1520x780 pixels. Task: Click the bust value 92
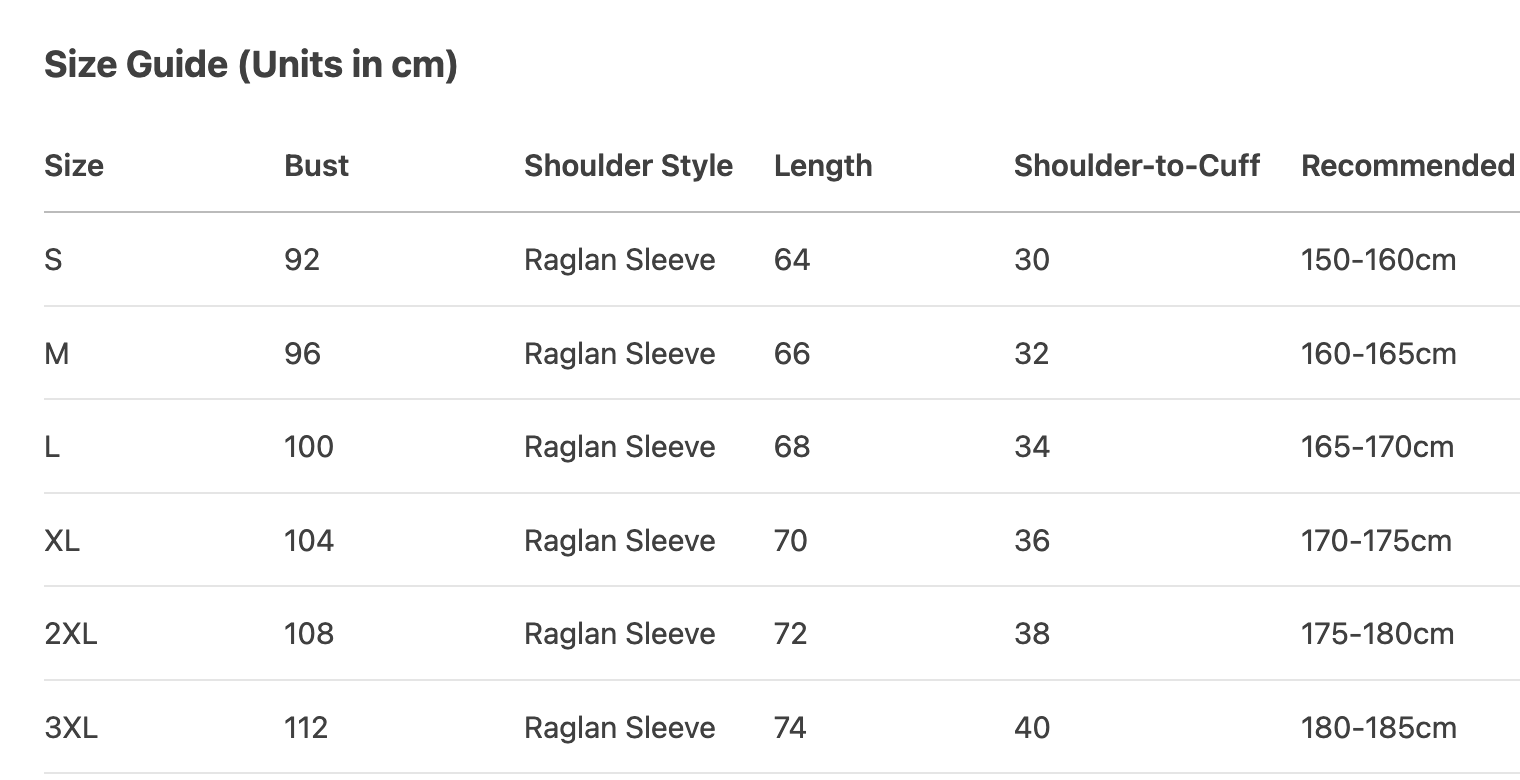(302, 260)
